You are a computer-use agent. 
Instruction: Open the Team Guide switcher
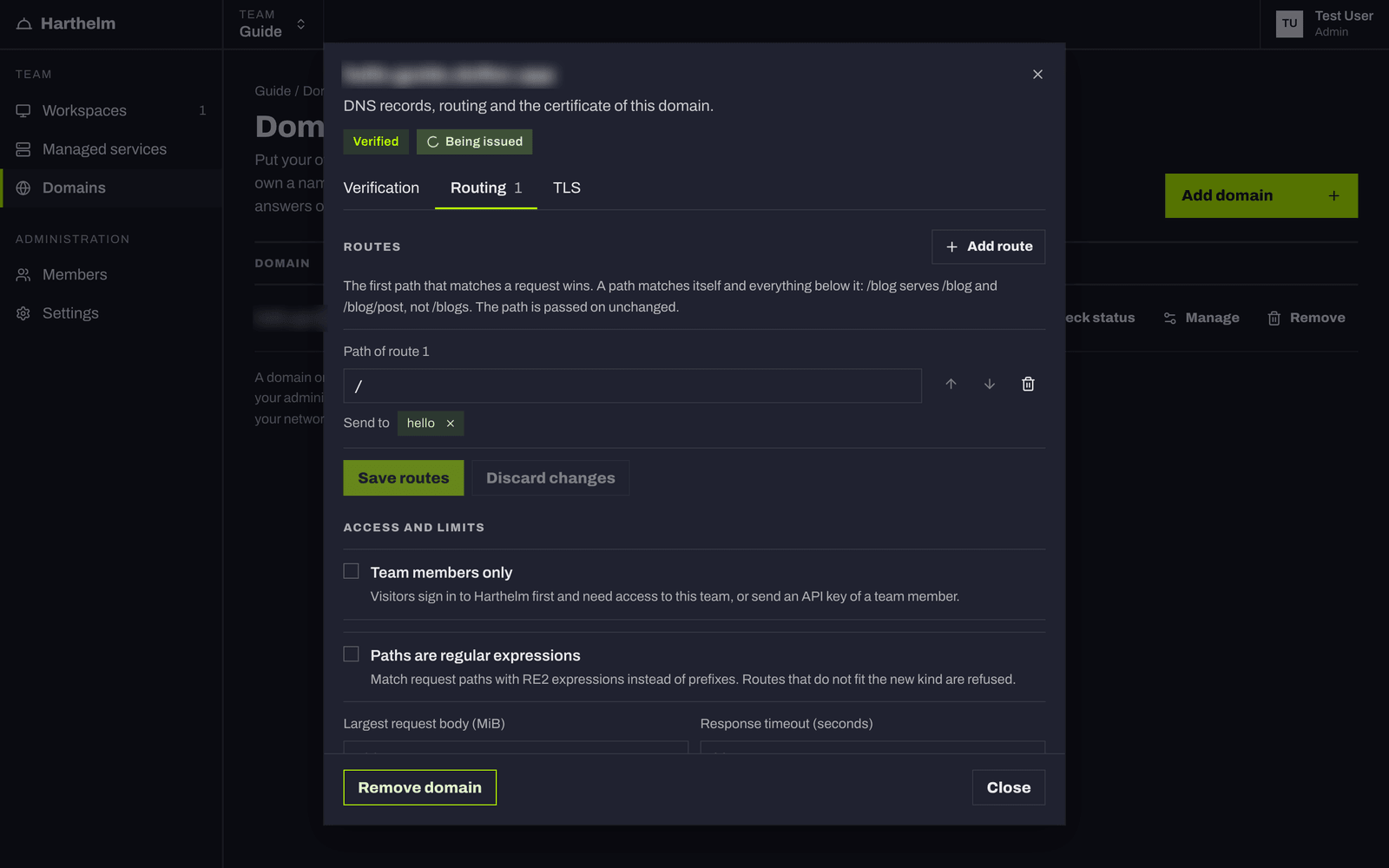[x=273, y=24]
